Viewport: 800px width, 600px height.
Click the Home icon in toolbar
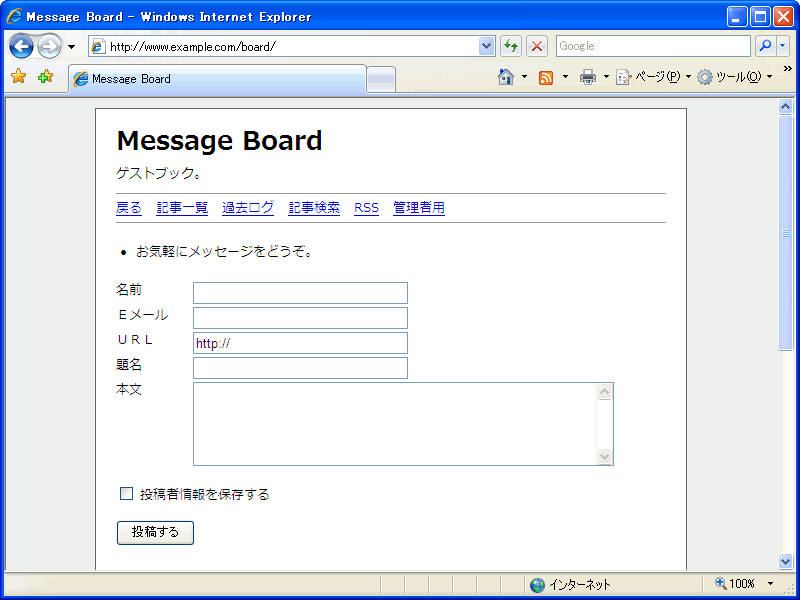(x=506, y=78)
